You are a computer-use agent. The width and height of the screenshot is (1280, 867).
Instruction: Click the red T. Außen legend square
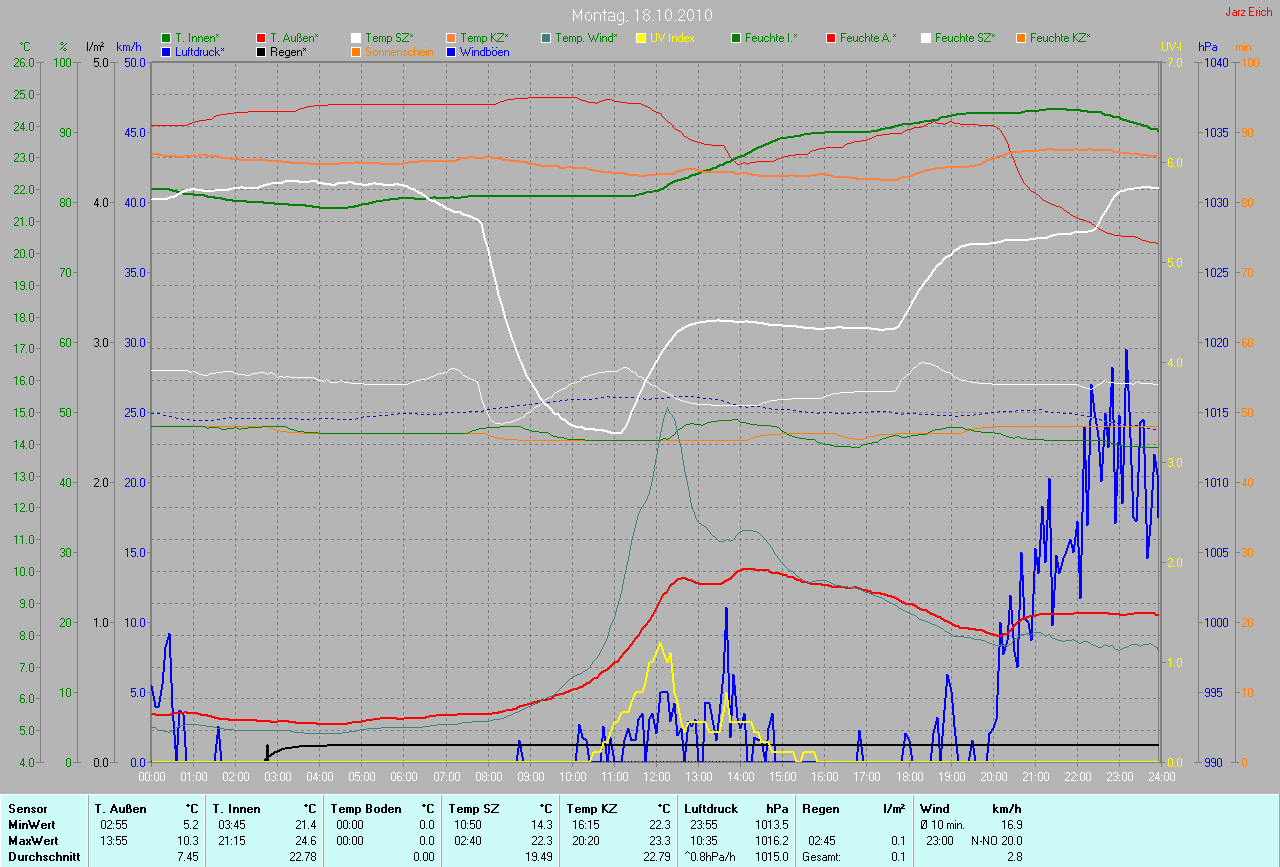click(x=261, y=38)
